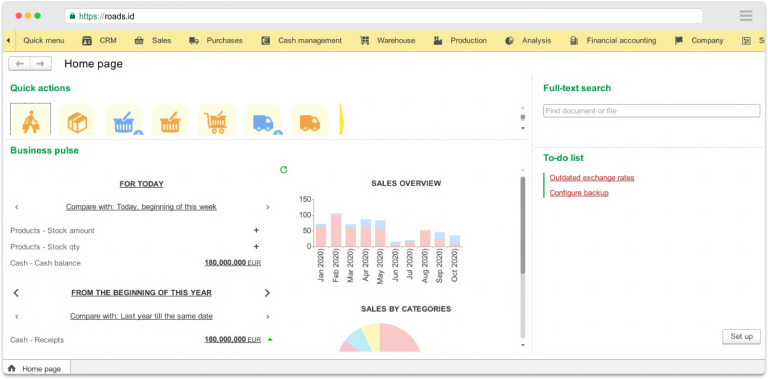
Task: Click the Business pulse vertical scrollbar
Action: 523,225
